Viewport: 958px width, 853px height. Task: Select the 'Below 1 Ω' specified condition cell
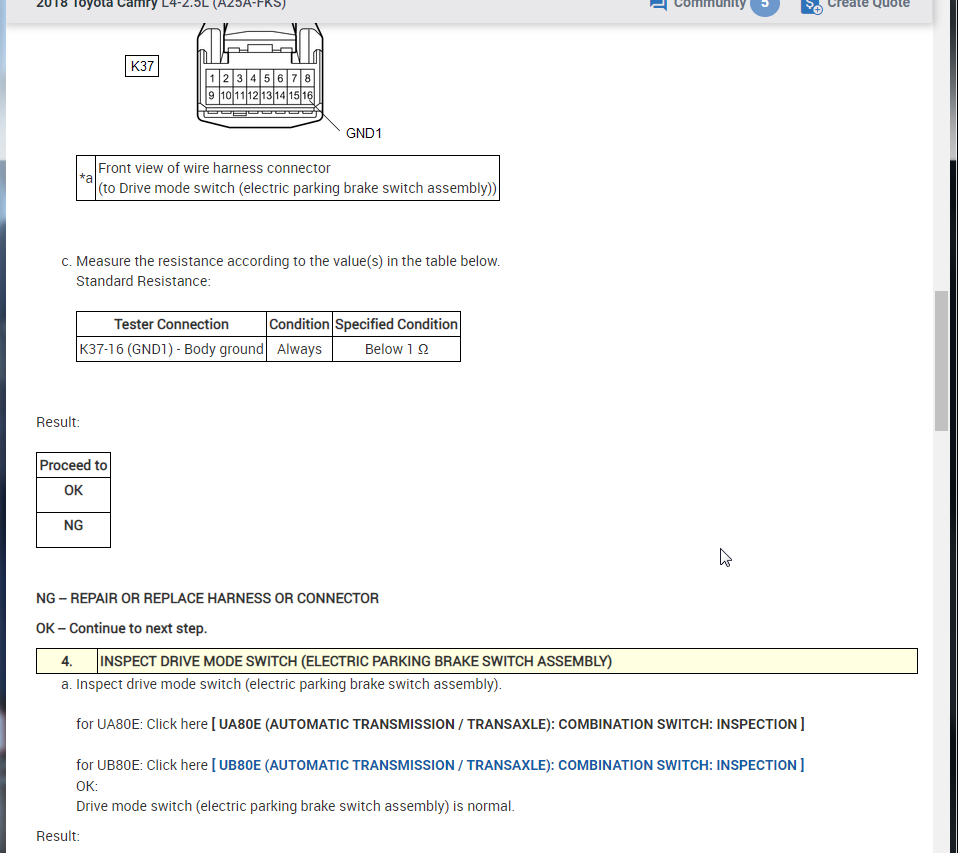[397, 349]
